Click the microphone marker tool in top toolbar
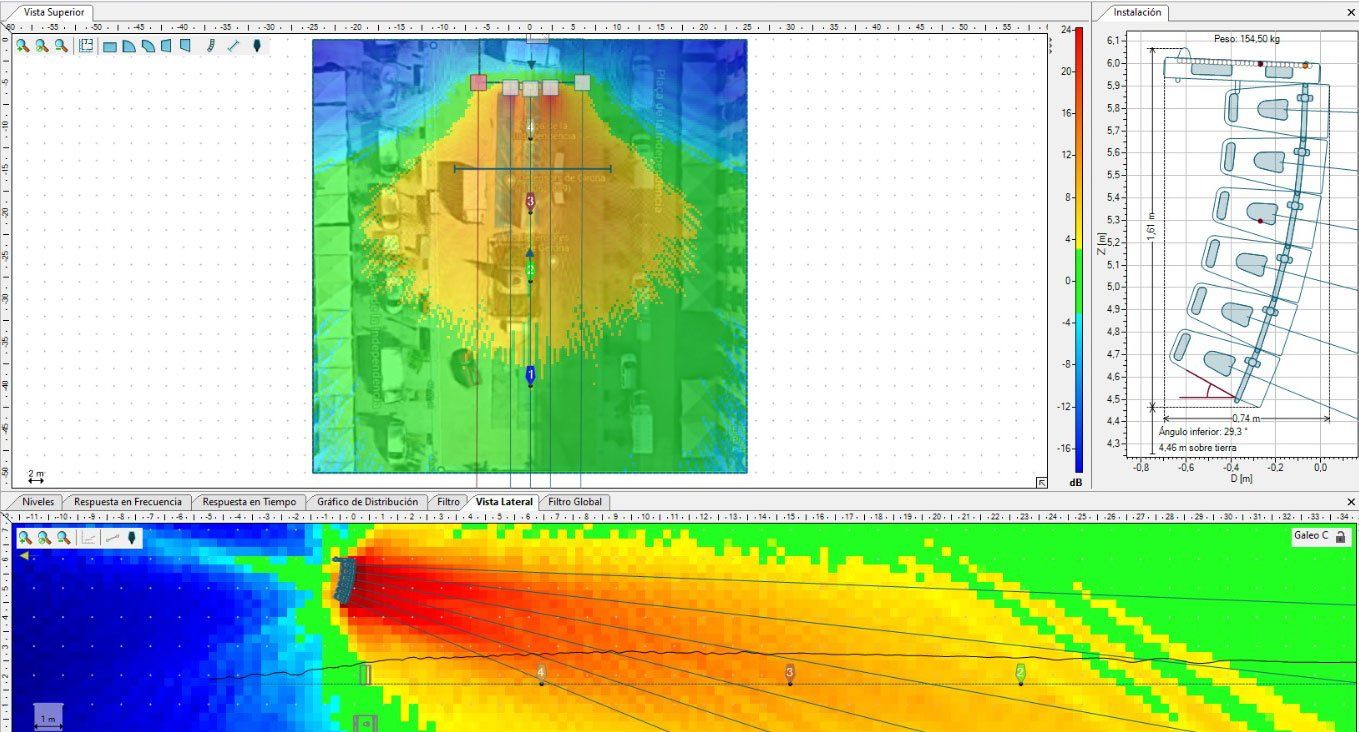 point(257,46)
